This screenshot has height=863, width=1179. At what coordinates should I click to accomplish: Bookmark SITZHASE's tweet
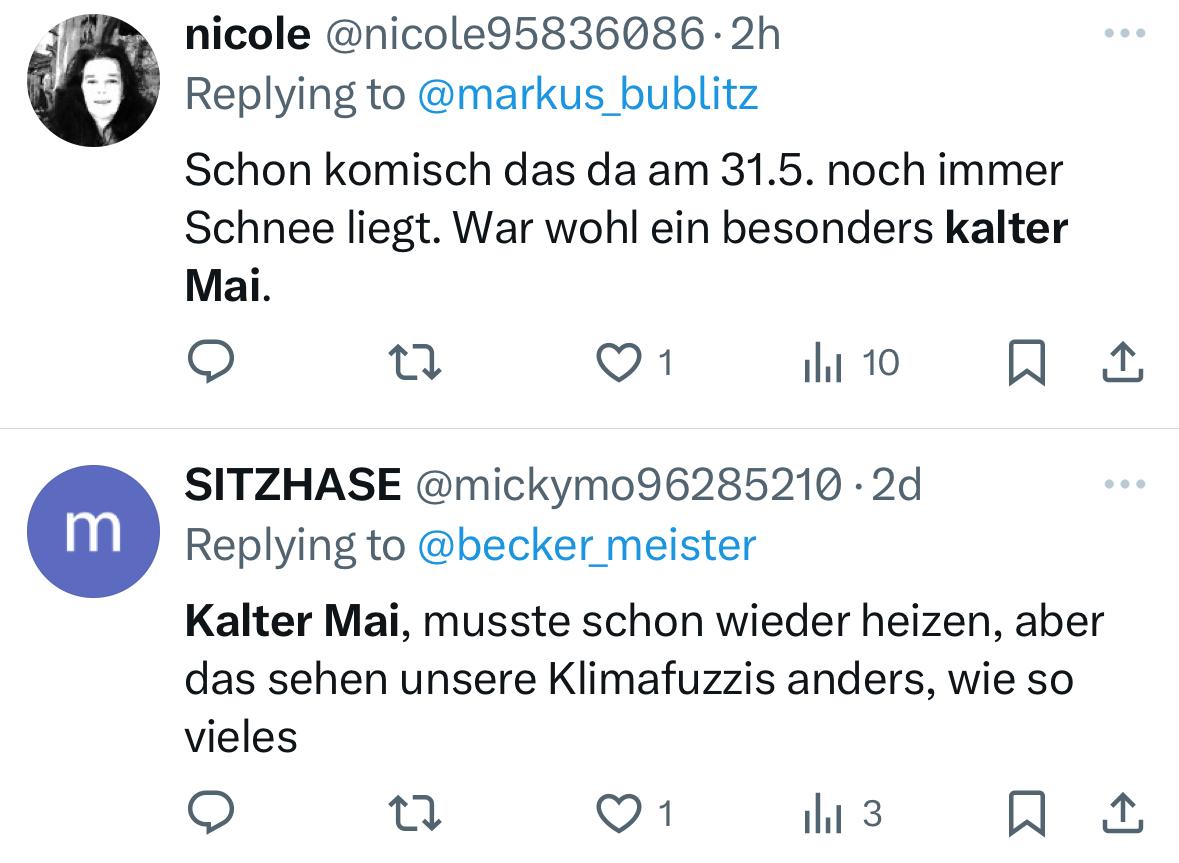1026,813
